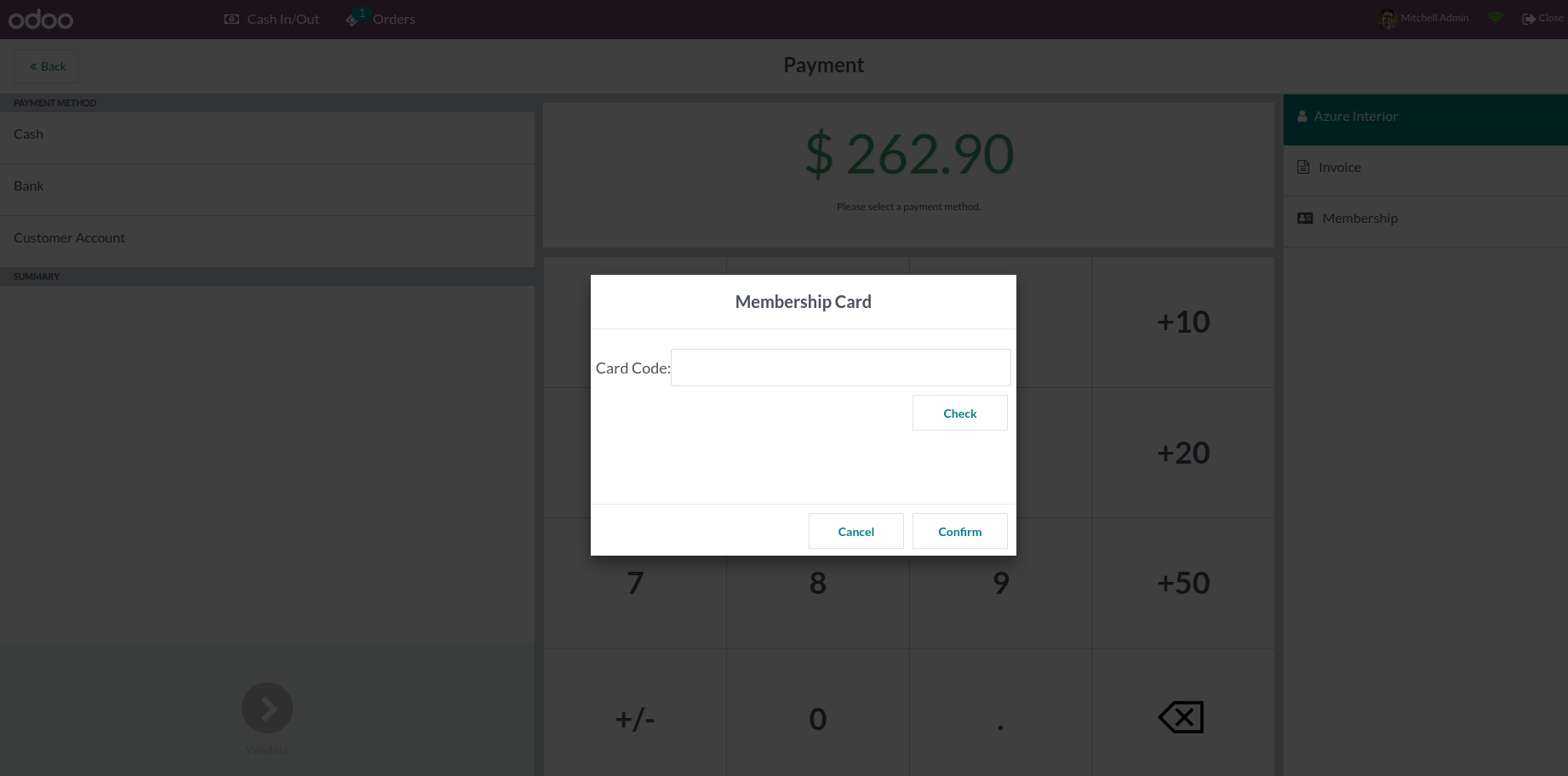
Task: Cancel the Membership Card dialog
Action: pos(856,532)
